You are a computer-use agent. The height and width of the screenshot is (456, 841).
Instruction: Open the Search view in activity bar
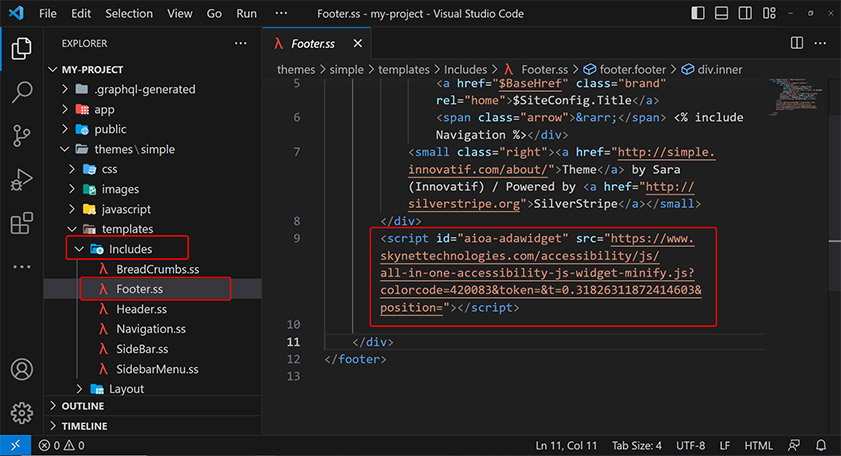[21, 92]
